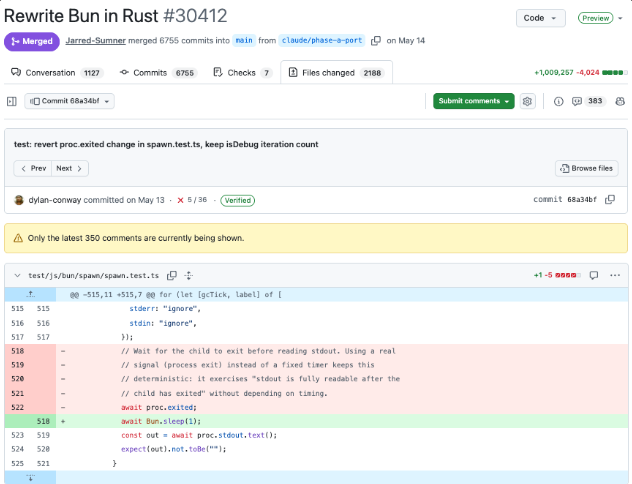Open the Code dropdown
This screenshot has width=632, height=484.
coord(541,18)
